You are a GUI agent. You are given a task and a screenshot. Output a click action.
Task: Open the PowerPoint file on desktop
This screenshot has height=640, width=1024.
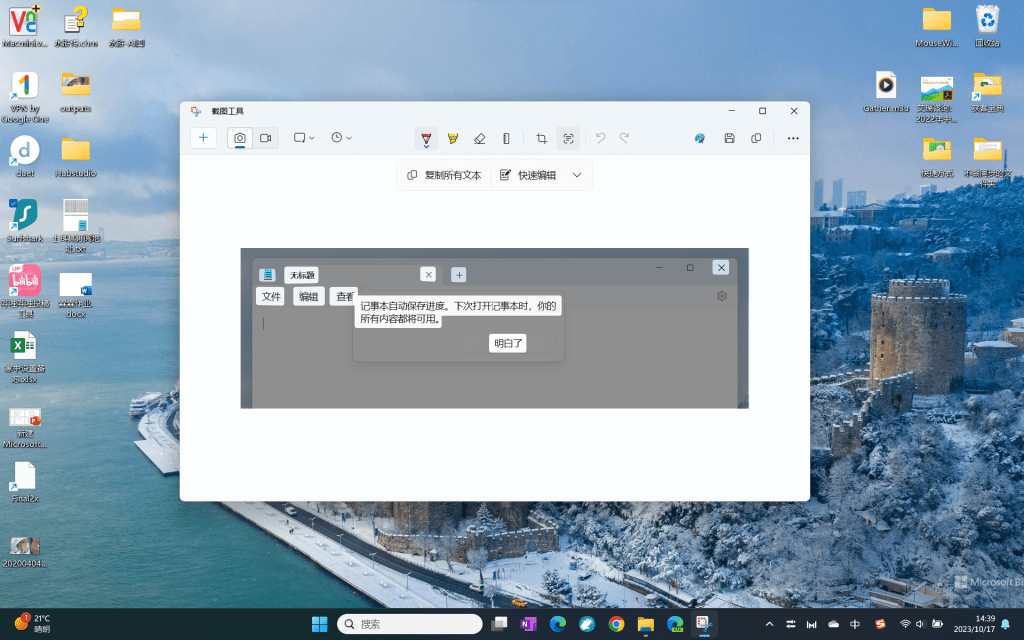click(x=24, y=428)
